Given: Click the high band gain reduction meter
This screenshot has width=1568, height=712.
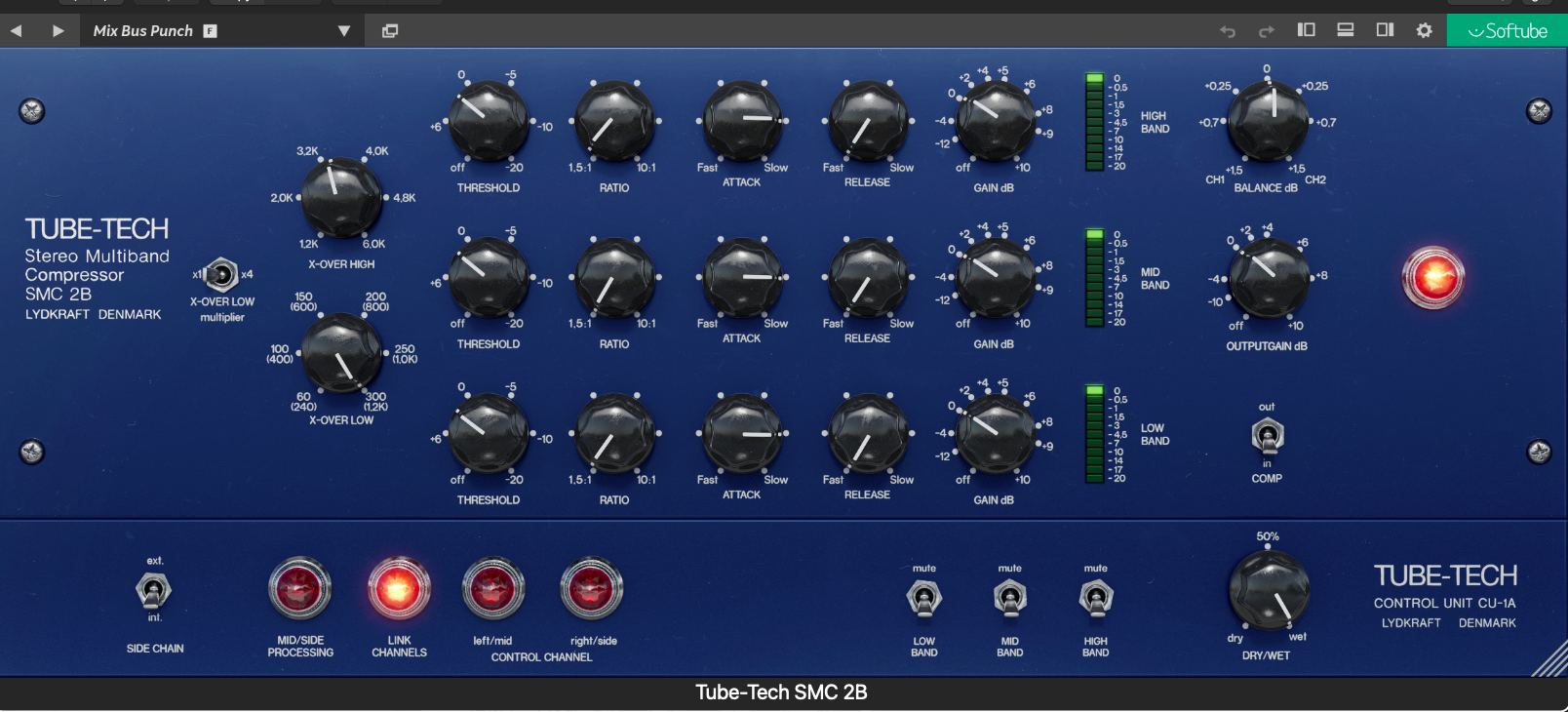Looking at the screenshot, I should tap(1095, 121).
